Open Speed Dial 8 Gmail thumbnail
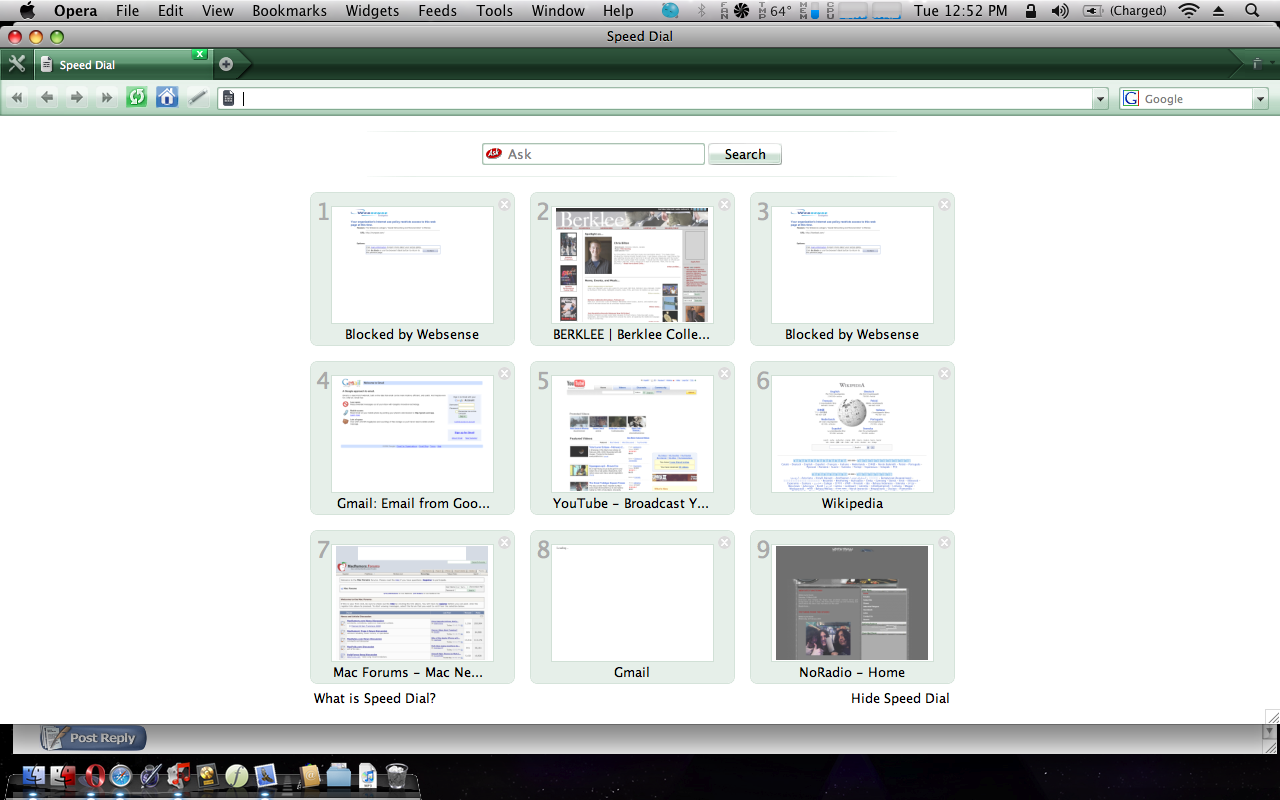Screen dimensions: 1280x800 tap(632, 603)
